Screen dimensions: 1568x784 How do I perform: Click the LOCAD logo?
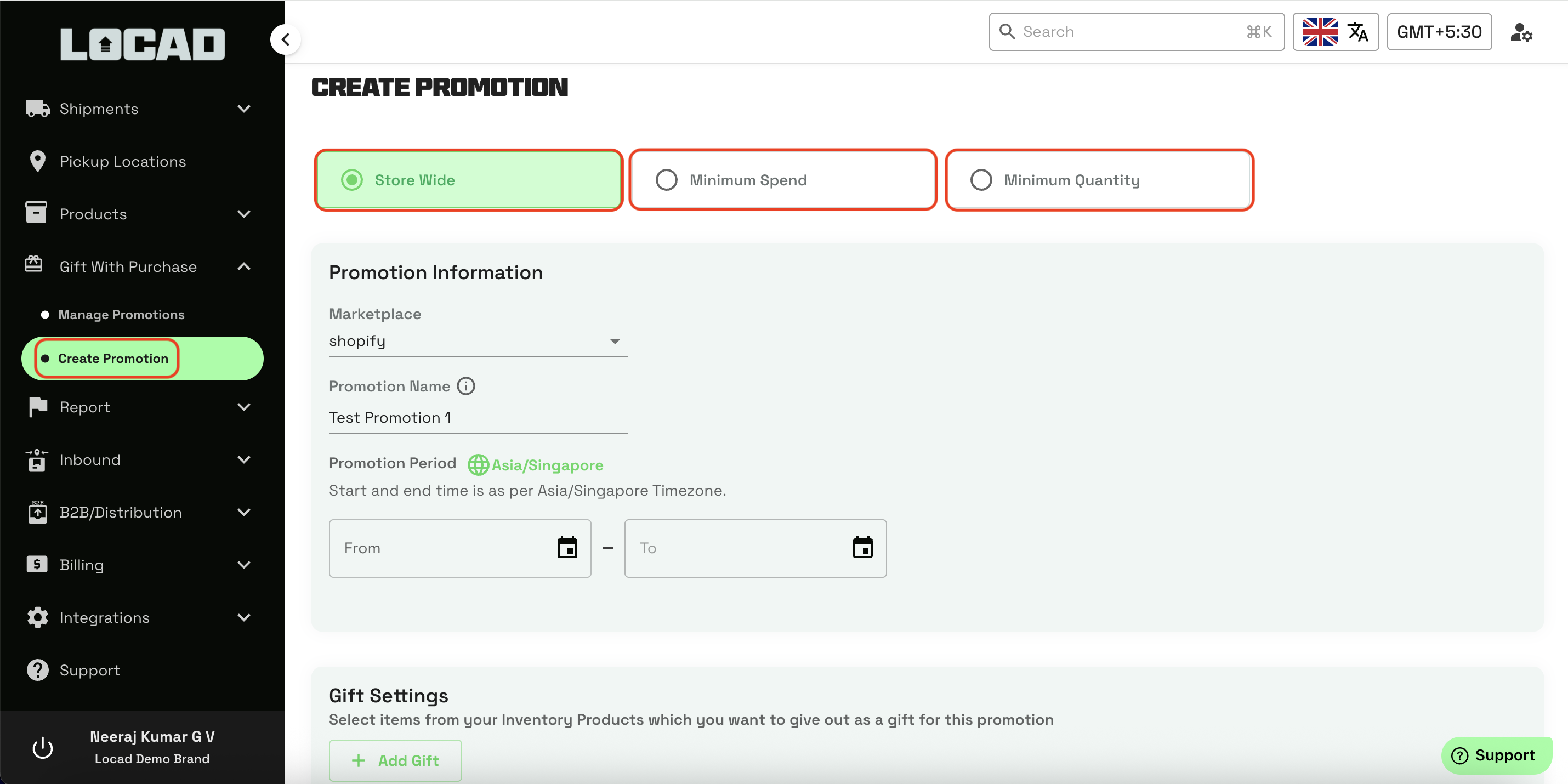[143, 44]
